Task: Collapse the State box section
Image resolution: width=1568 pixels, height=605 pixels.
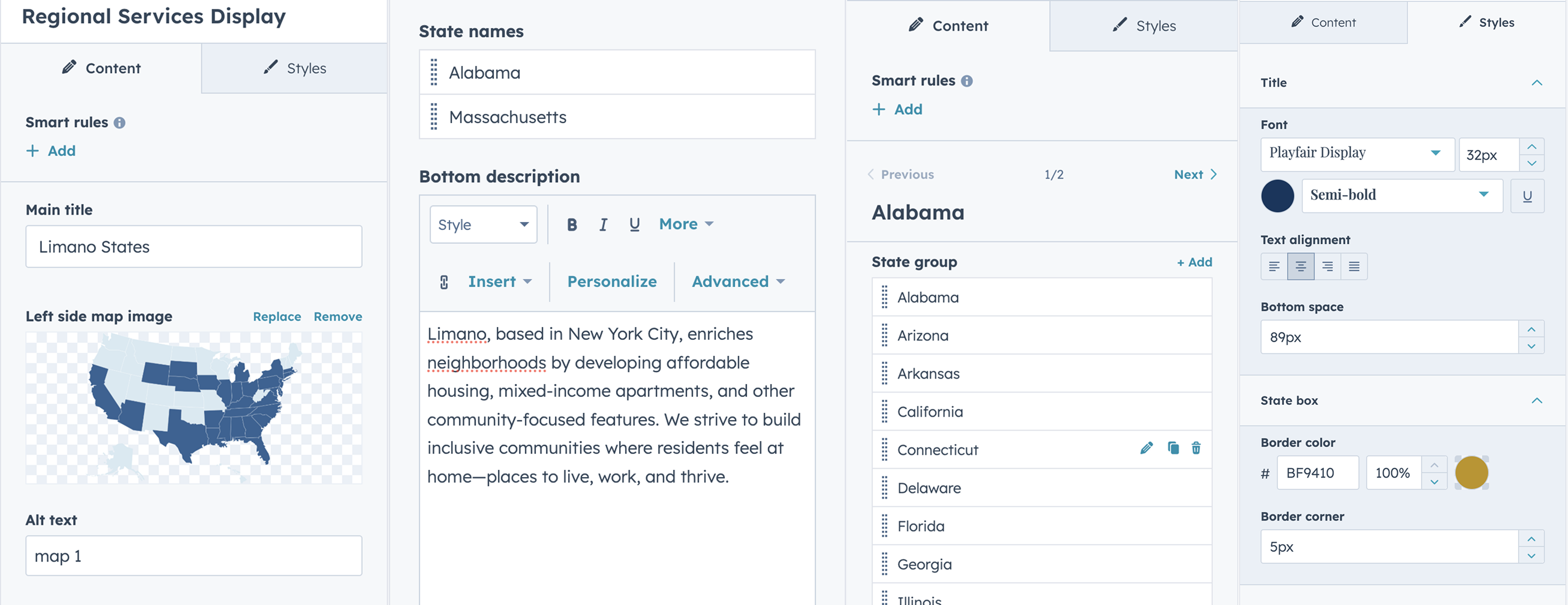Action: (1536, 401)
